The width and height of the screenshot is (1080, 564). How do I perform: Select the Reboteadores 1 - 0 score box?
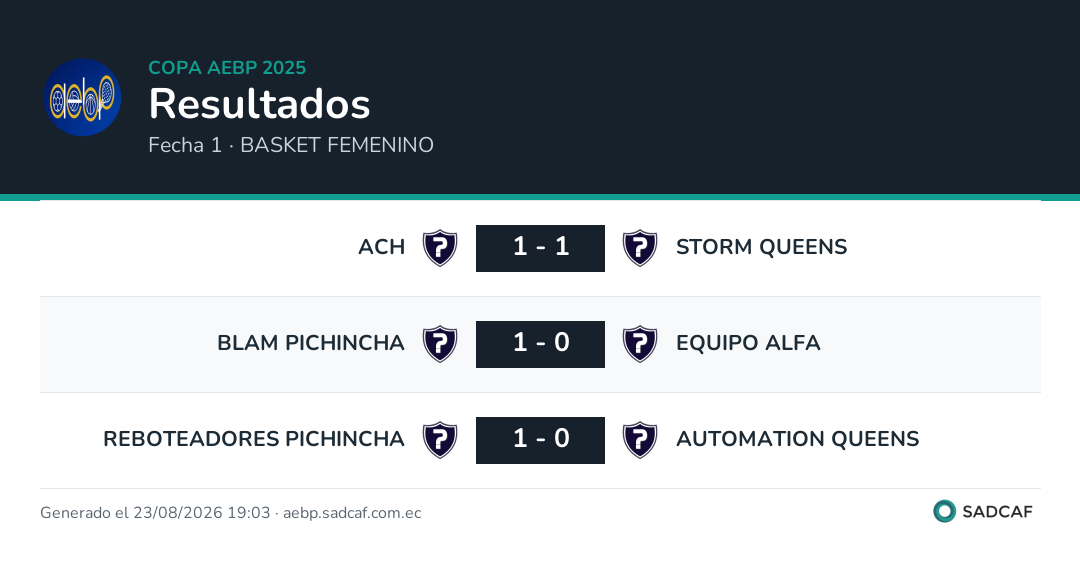click(541, 439)
